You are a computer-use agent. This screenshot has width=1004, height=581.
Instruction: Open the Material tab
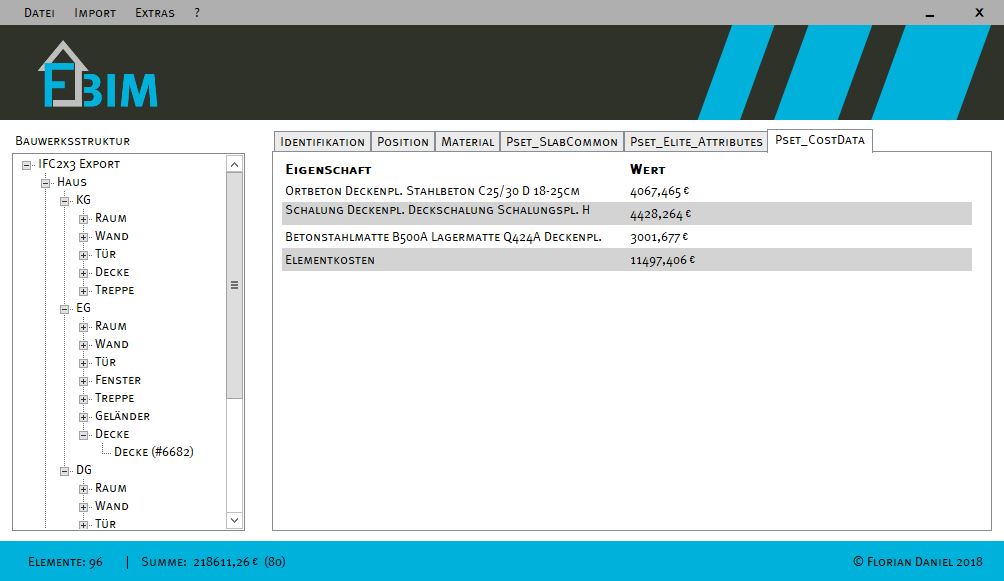(467, 142)
